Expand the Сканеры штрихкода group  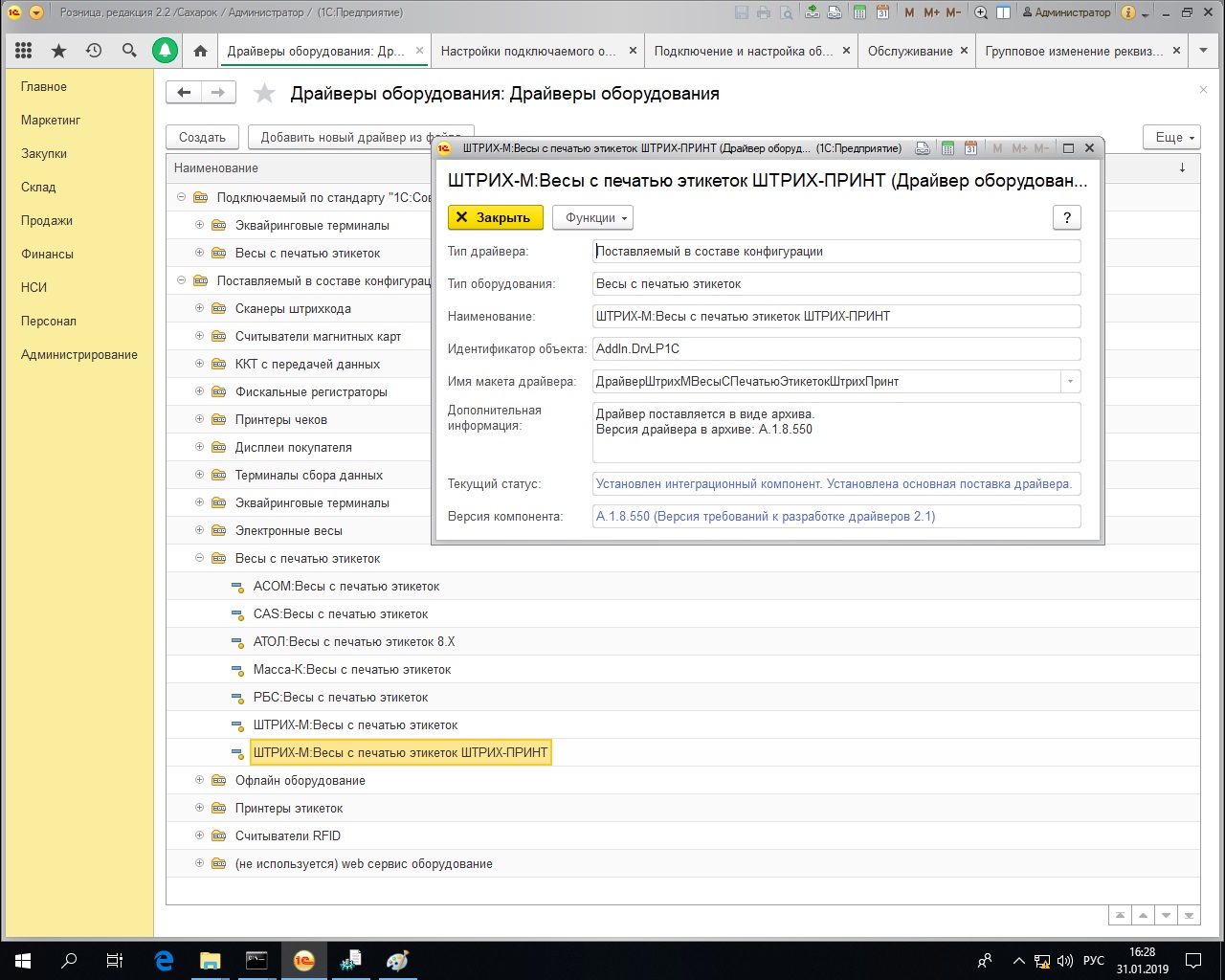click(199, 308)
